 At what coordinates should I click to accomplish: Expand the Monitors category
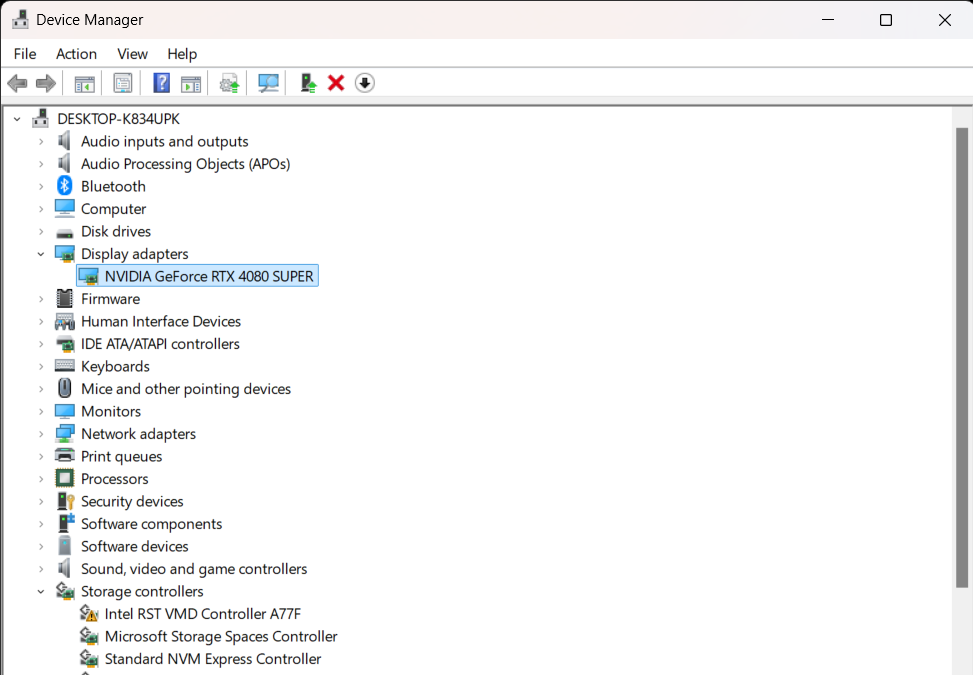[x=41, y=411]
